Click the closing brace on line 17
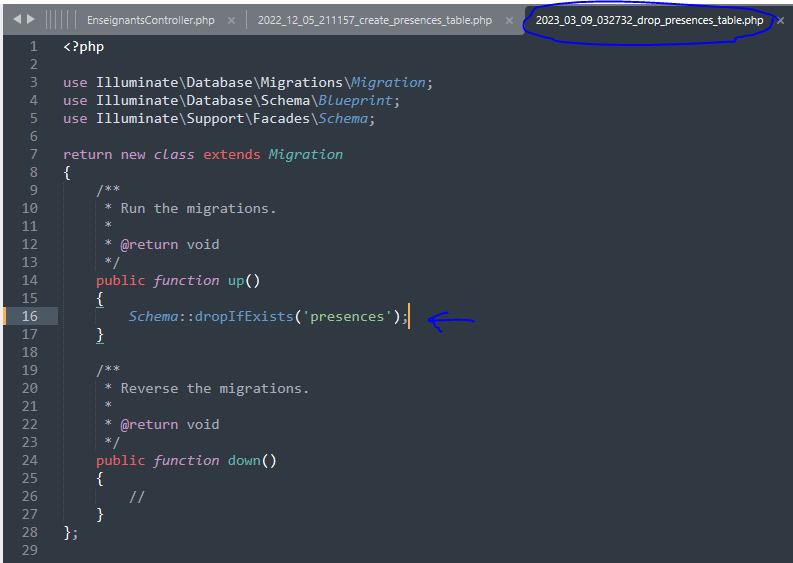 point(100,335)
